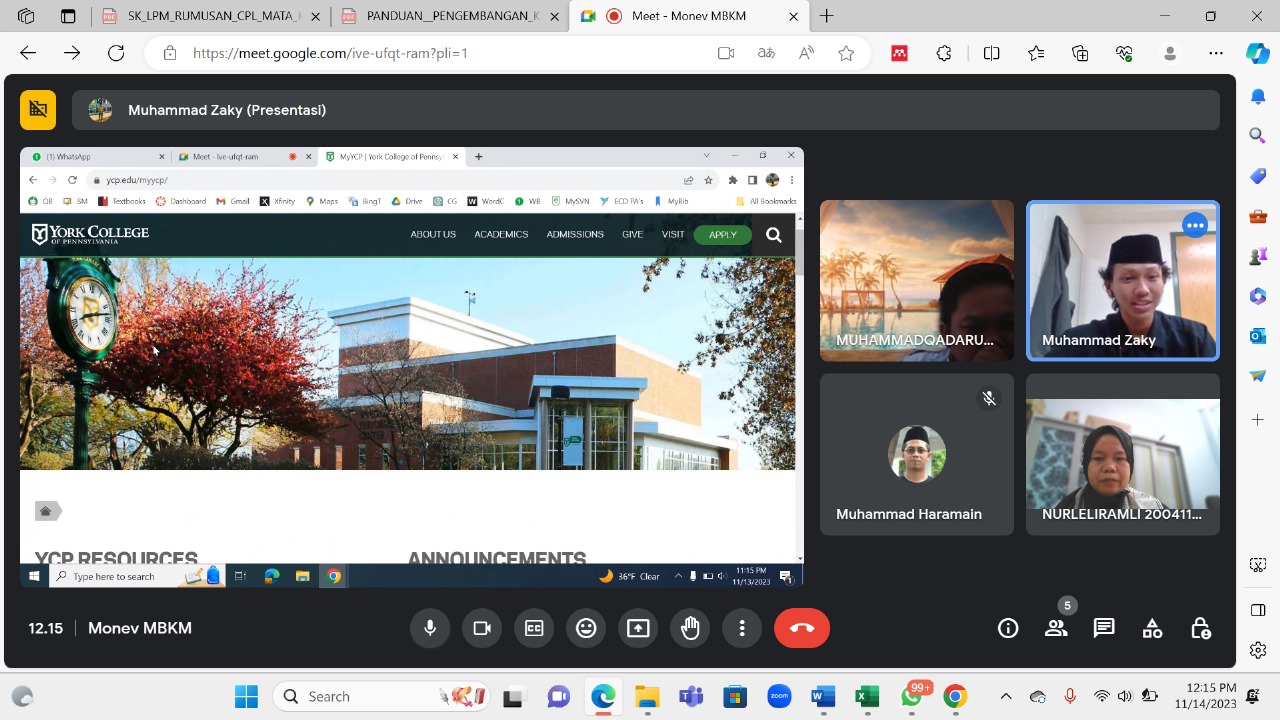Click the browser address bar URL

point(330,53)
